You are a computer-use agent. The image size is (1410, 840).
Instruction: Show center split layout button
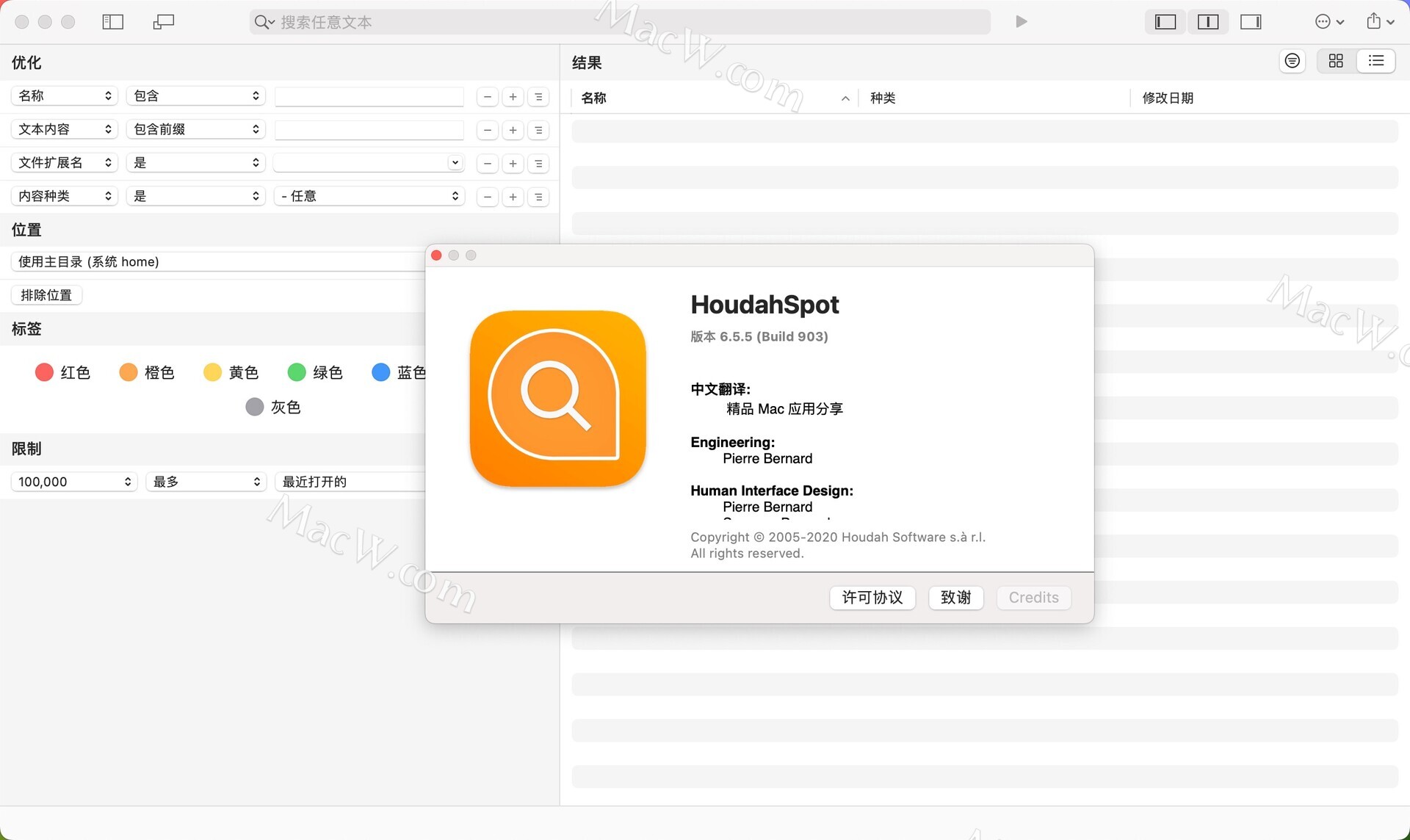1208,22
